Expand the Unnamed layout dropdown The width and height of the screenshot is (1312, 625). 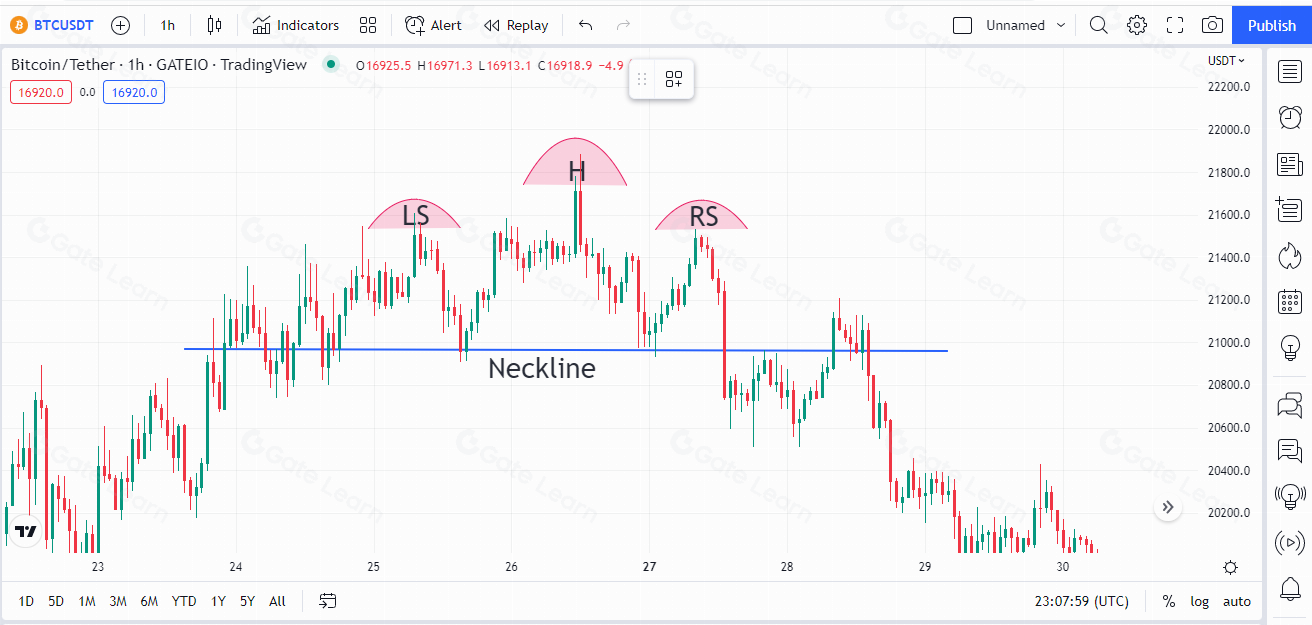1061,25
